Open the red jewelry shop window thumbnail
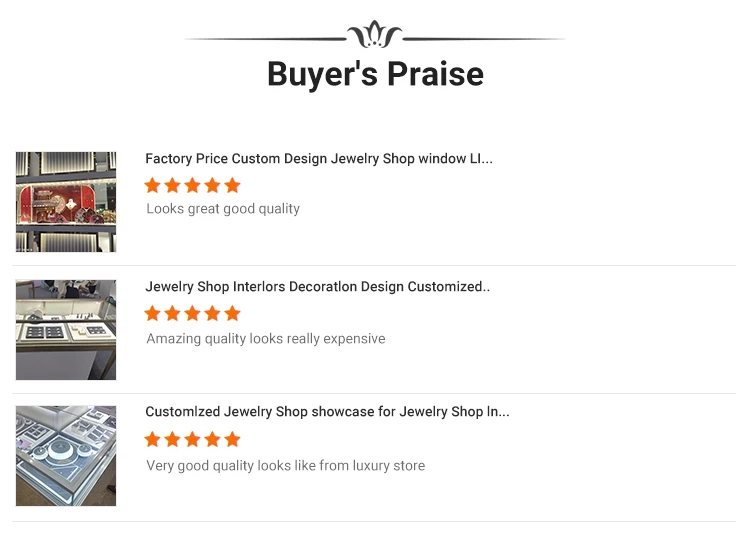Viewport: 750px width, 543px height. click(66, 201)
